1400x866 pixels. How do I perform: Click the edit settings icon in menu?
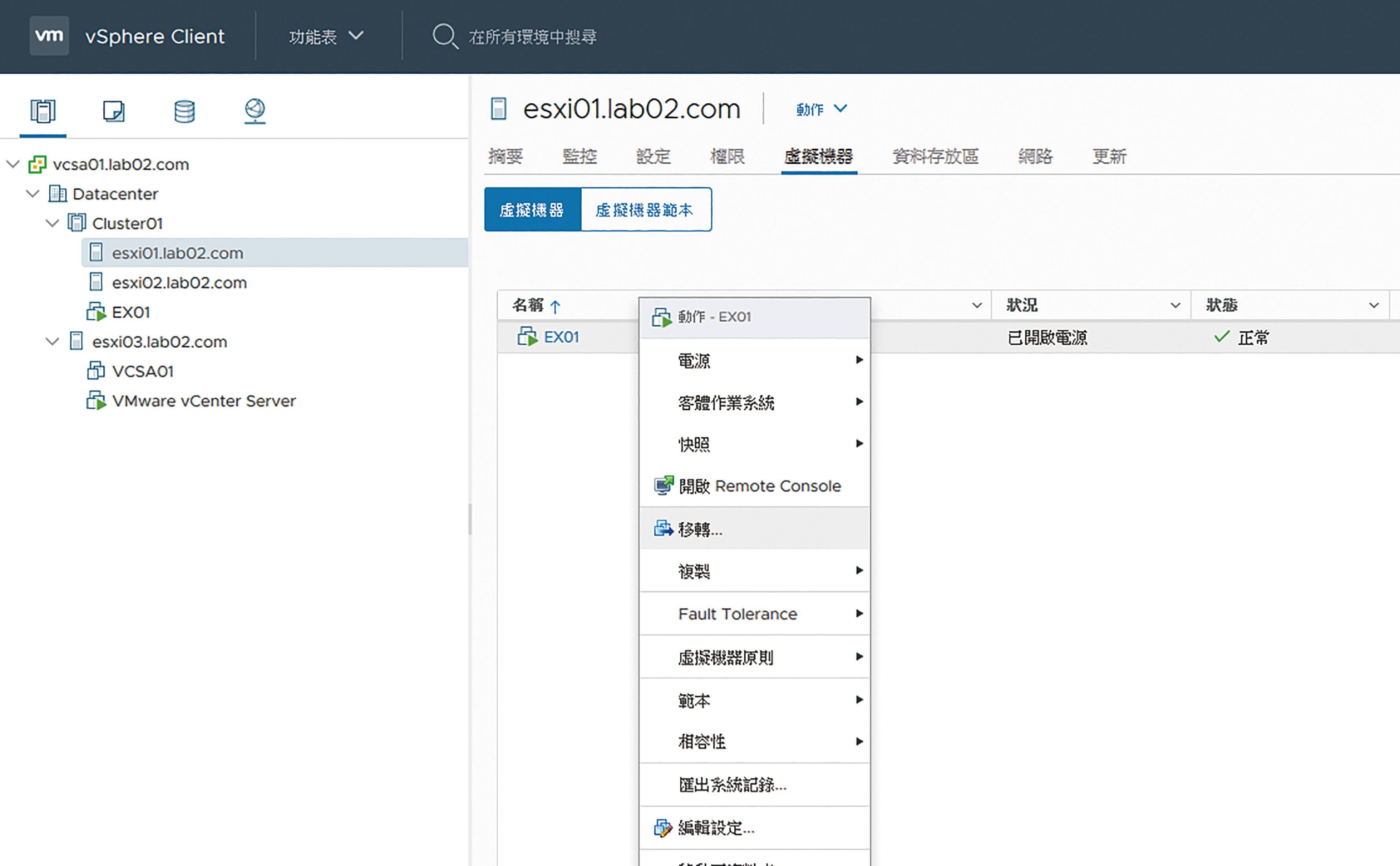[x=663, y=828]
